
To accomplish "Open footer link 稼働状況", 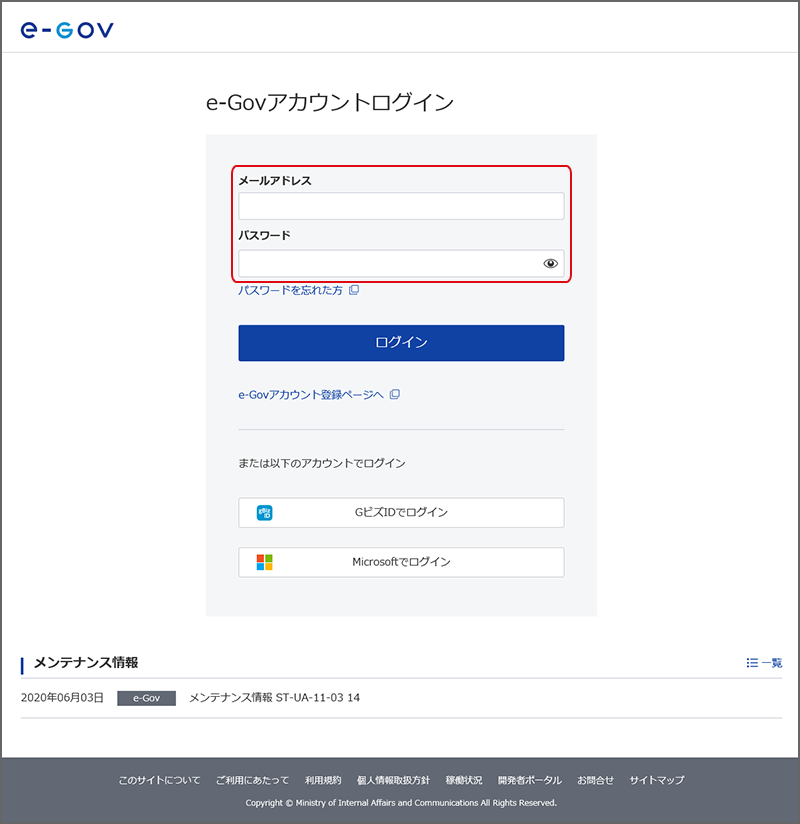I will pyautogui.click(x=464, y=780).
